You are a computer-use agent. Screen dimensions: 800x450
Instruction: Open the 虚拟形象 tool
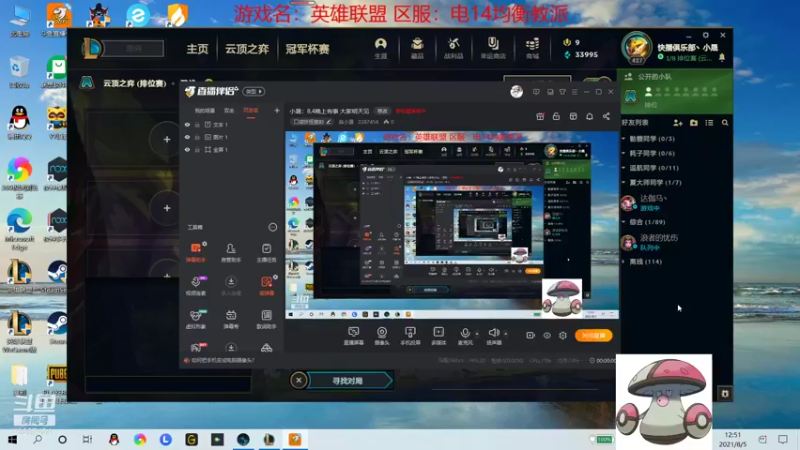click(196, 319)
